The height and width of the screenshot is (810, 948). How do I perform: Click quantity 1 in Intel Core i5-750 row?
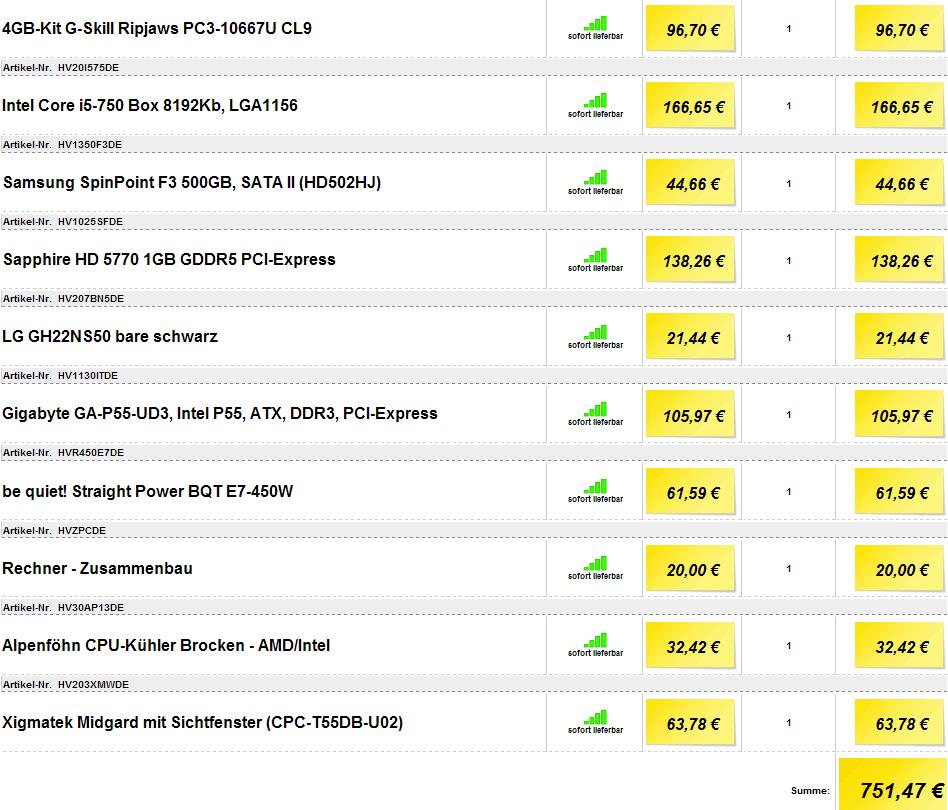pyautogui.click(x=789, y=106)
